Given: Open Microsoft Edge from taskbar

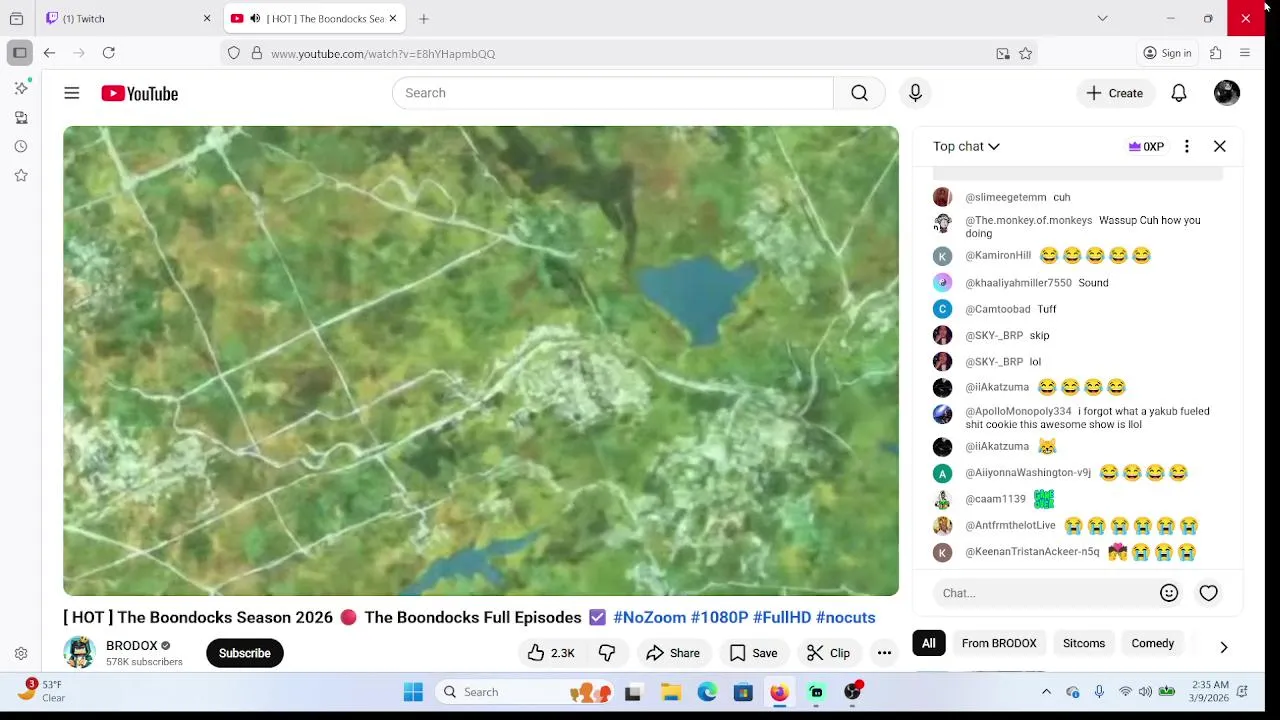Looking at the screenshot, I should 707,692.
